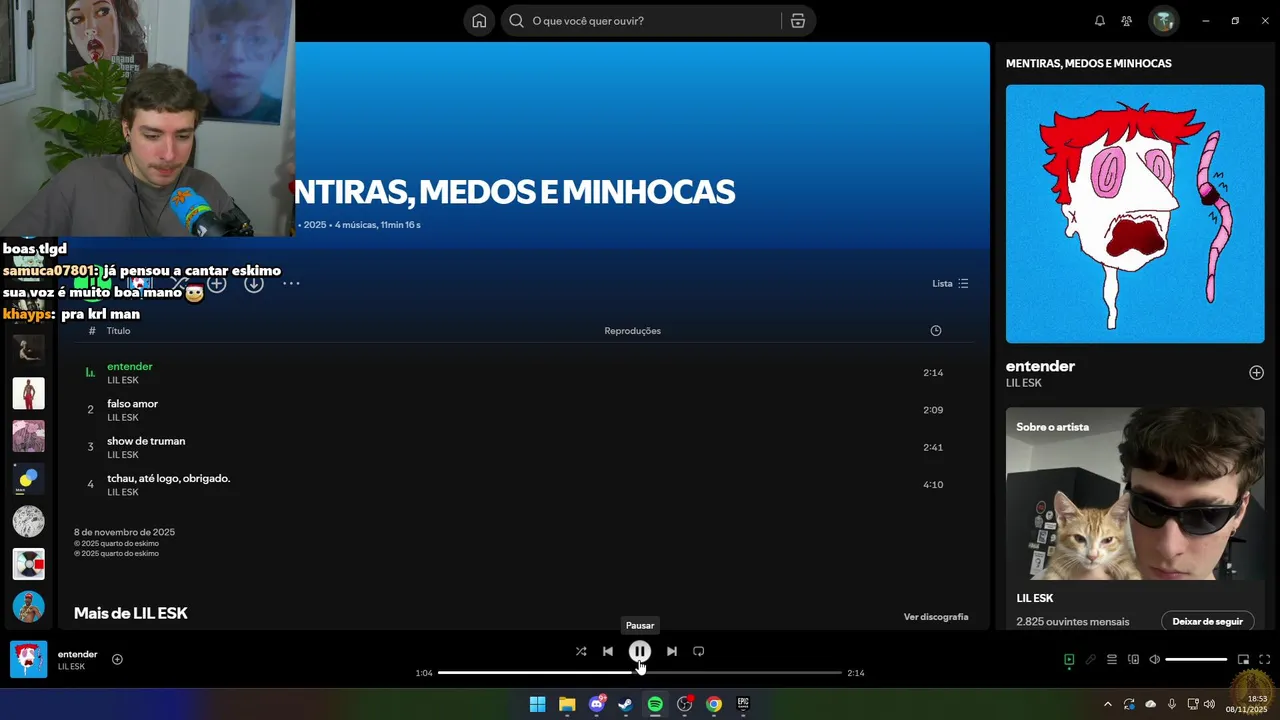1280x720 pixels.
Task: Go to the previous track
Action: (x=608, y=651)
